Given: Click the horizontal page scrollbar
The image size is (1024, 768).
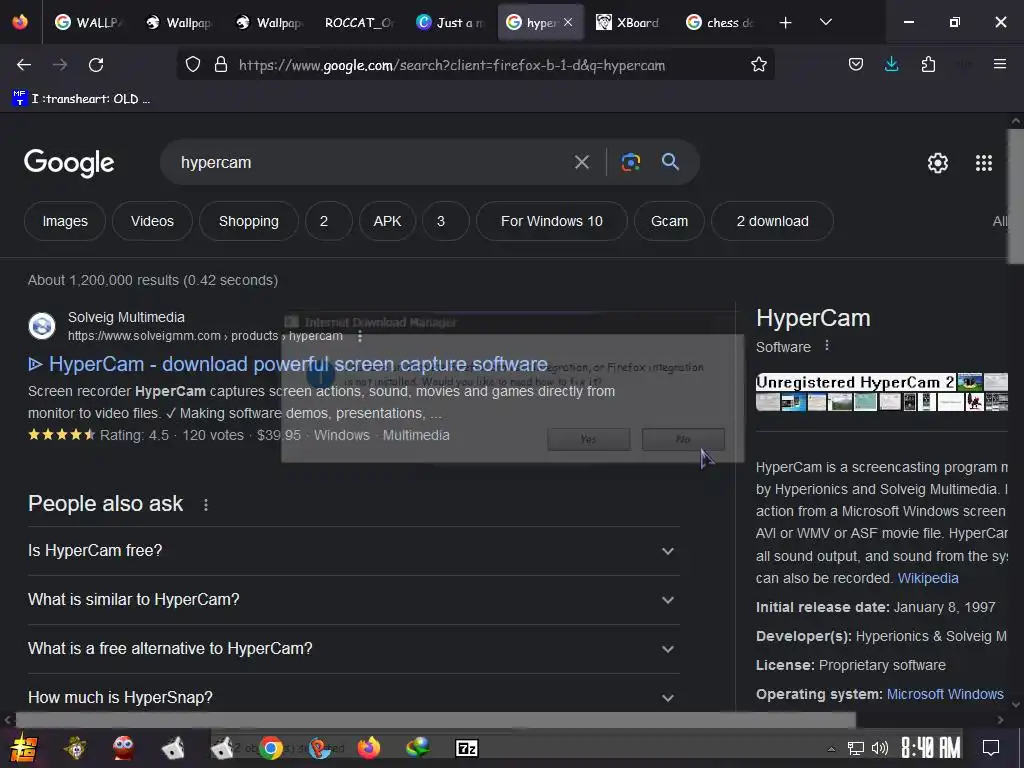Looking at the screenshot, I should (x=436, y=720).
